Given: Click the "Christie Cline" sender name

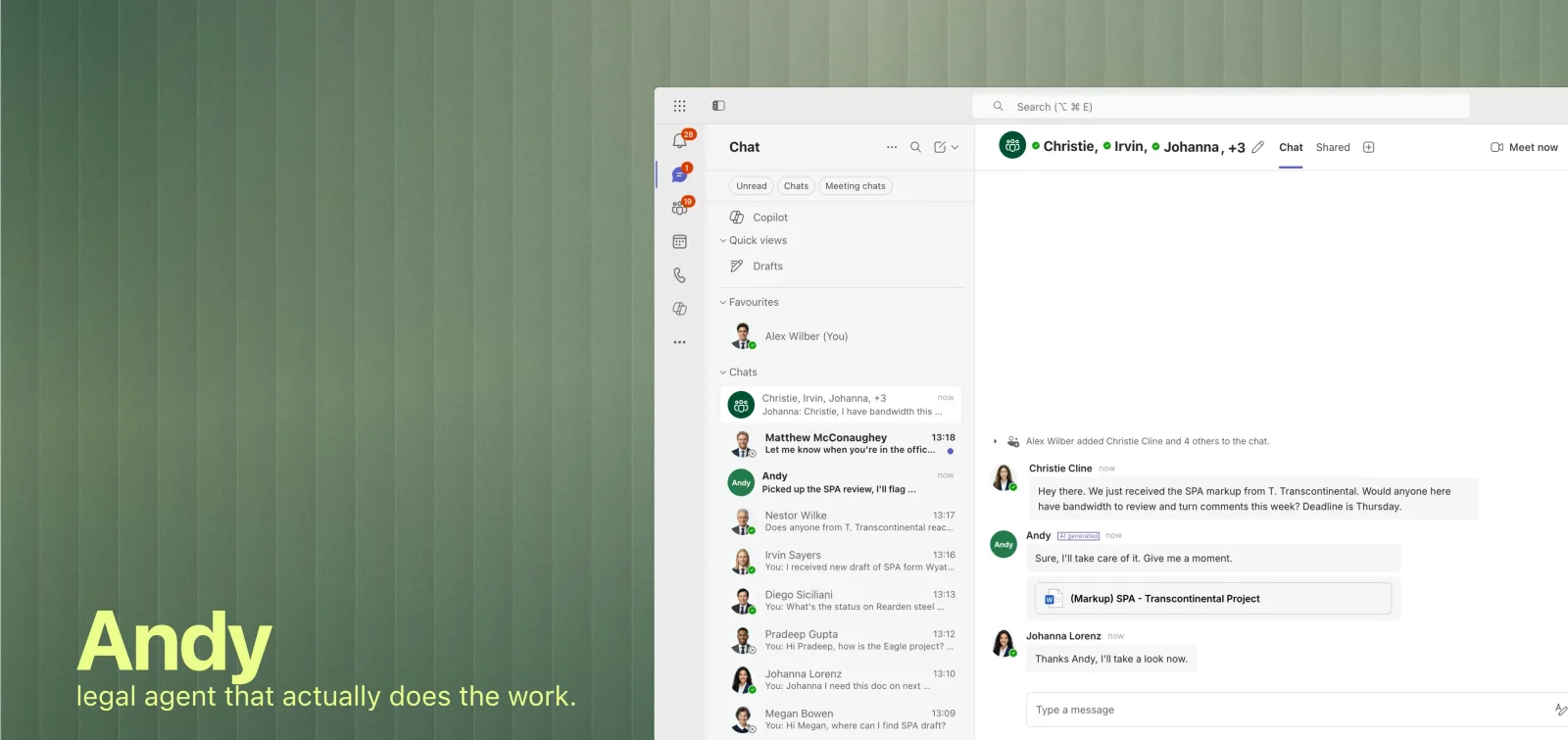Looking at the screenshot, I should pos(1060,469).
